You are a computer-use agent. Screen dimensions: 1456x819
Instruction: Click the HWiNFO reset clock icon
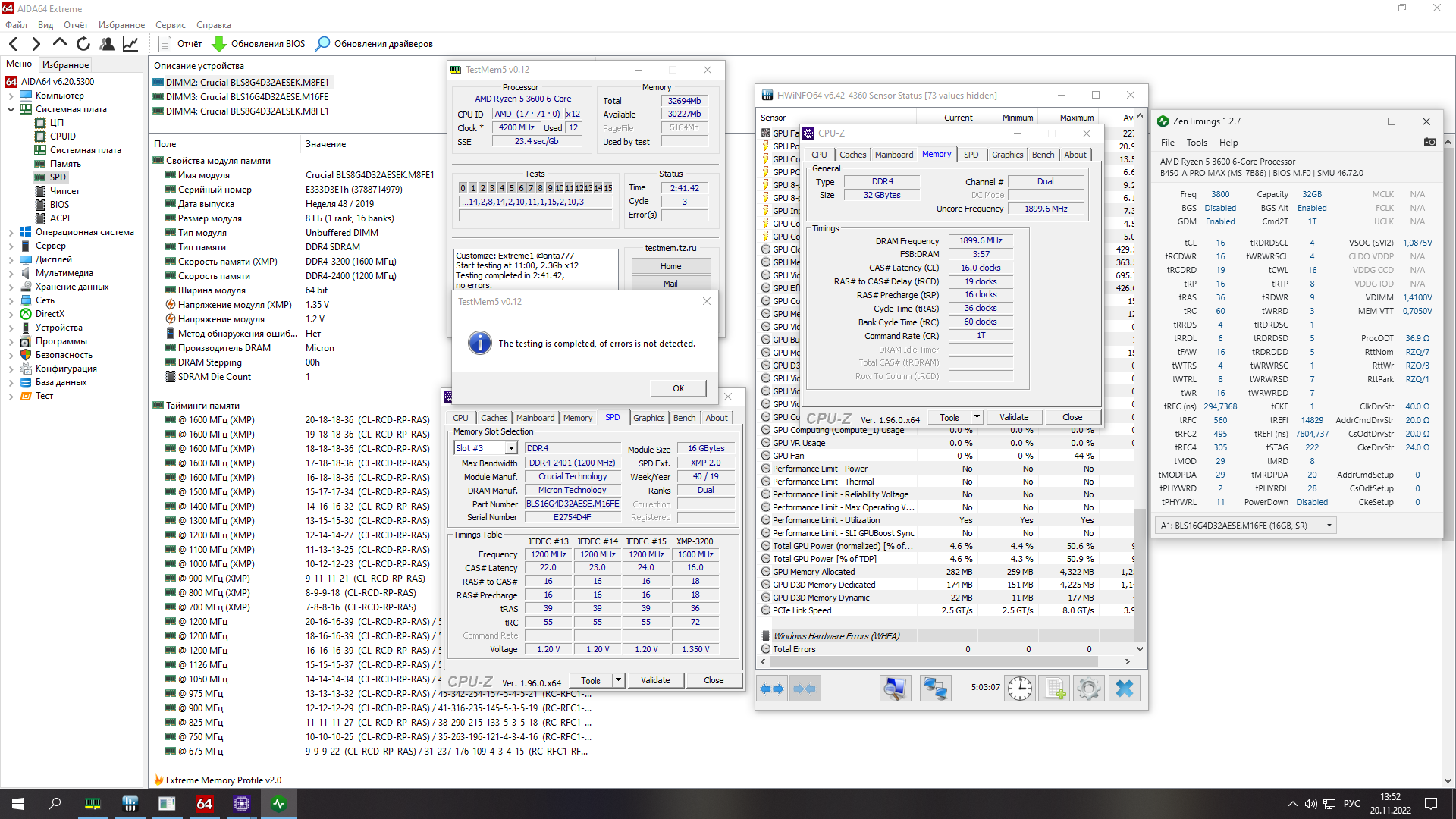(1020, 689)
